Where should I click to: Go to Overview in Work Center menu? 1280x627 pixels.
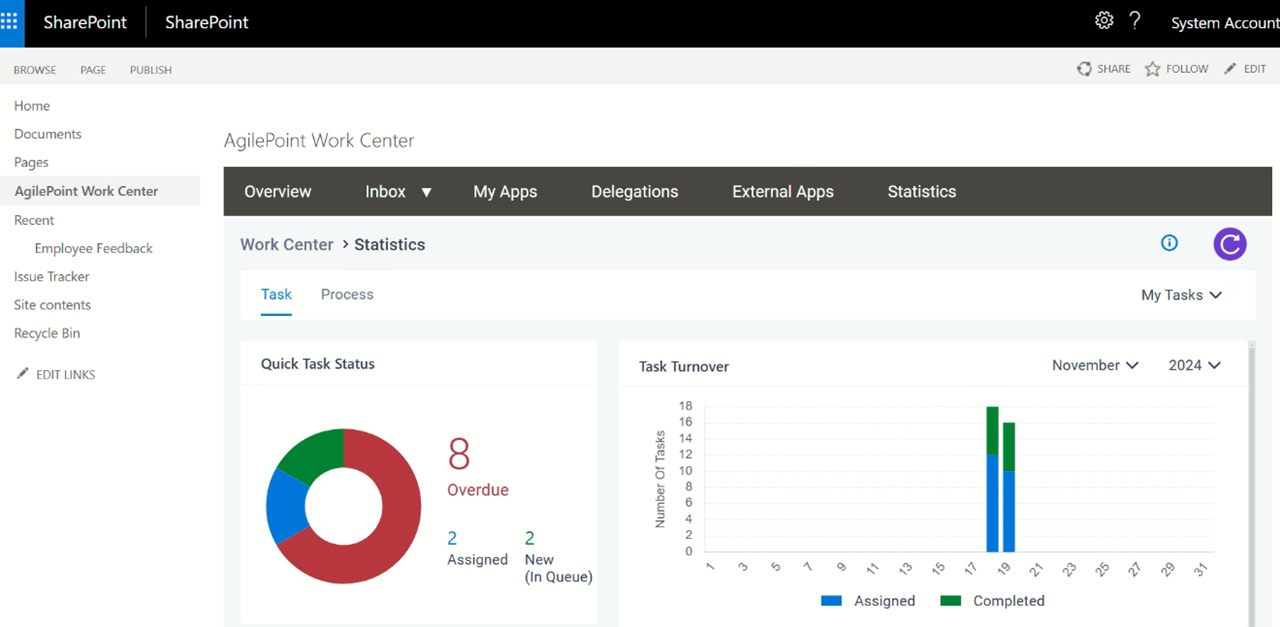pyautogui.click(x=278, y=191)
